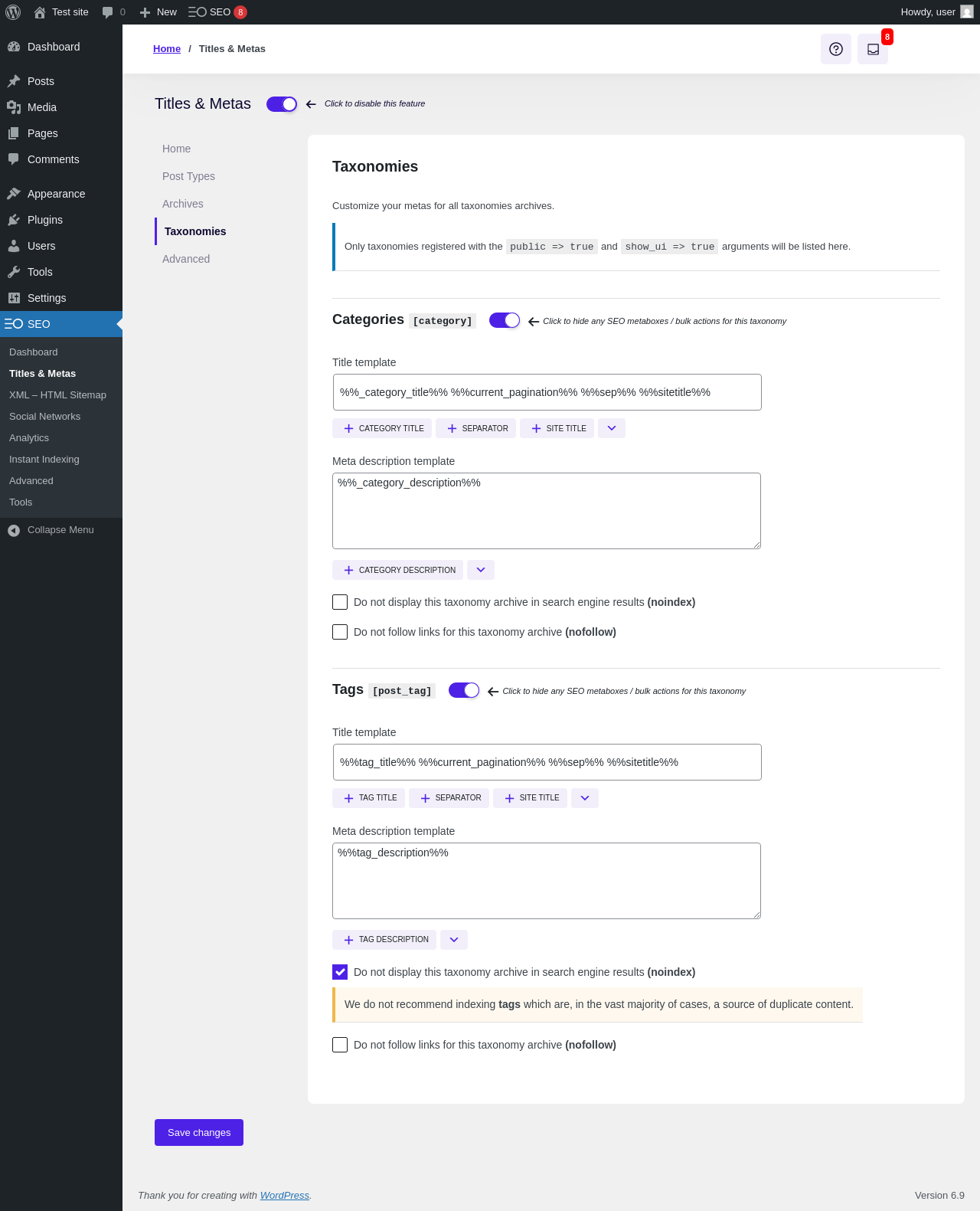Image resolution: width=980 pixels, height=1211 pixels.
Task: Disable the Titles & Metas feature toggle
Action: tap(282, 104)
